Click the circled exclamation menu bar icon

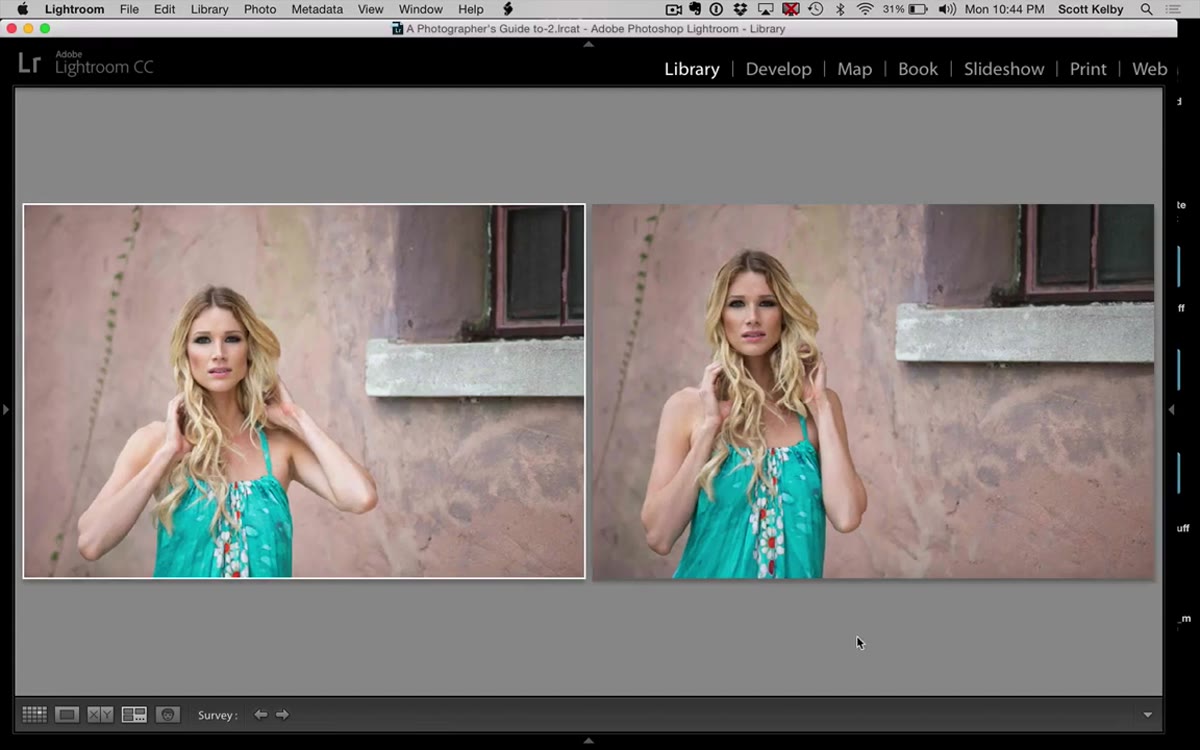pyautogui.click(x=716, y=9)
